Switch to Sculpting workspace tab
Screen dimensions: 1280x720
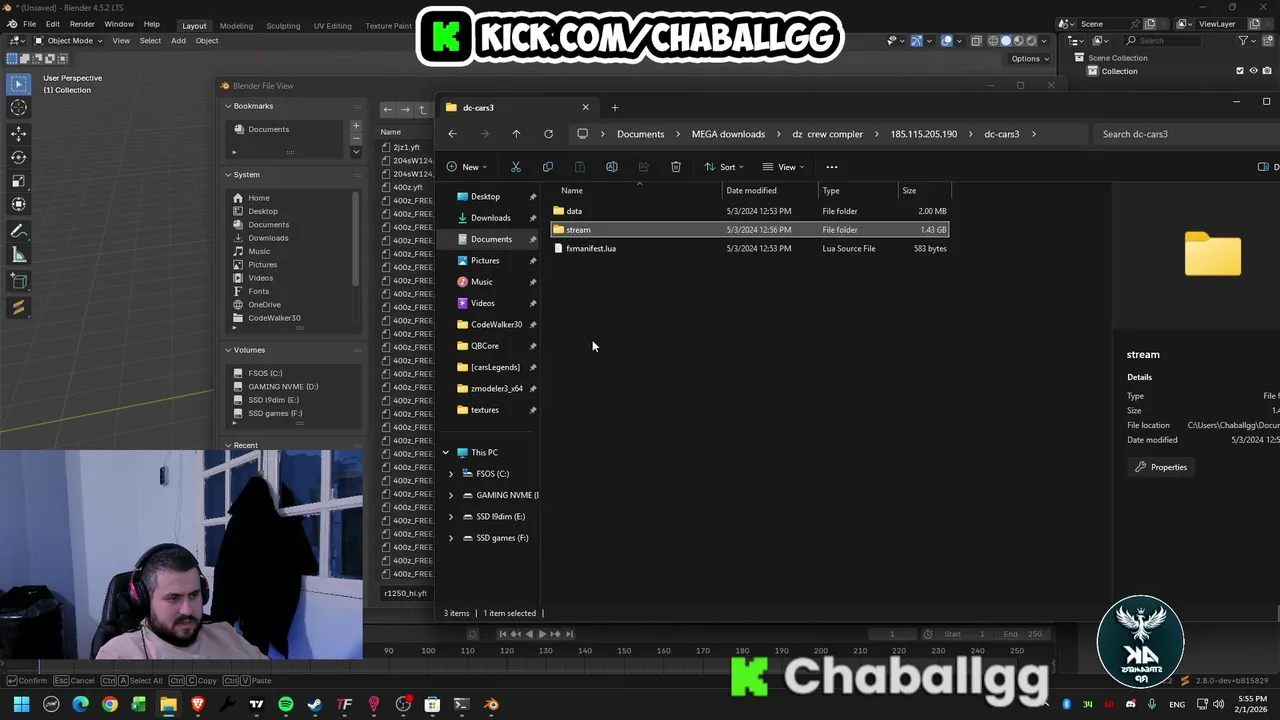(283, 25)
